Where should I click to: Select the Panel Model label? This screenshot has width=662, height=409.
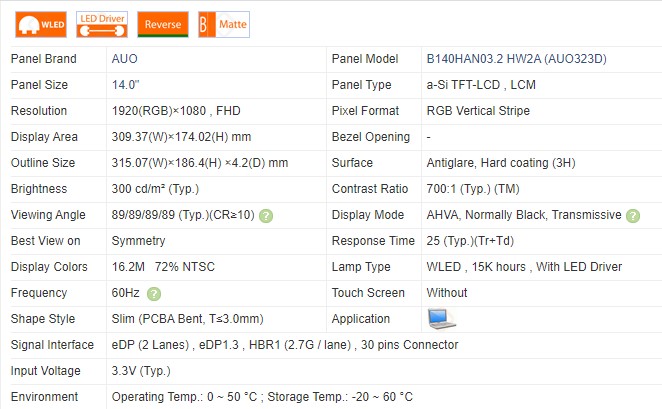(365, 59)
